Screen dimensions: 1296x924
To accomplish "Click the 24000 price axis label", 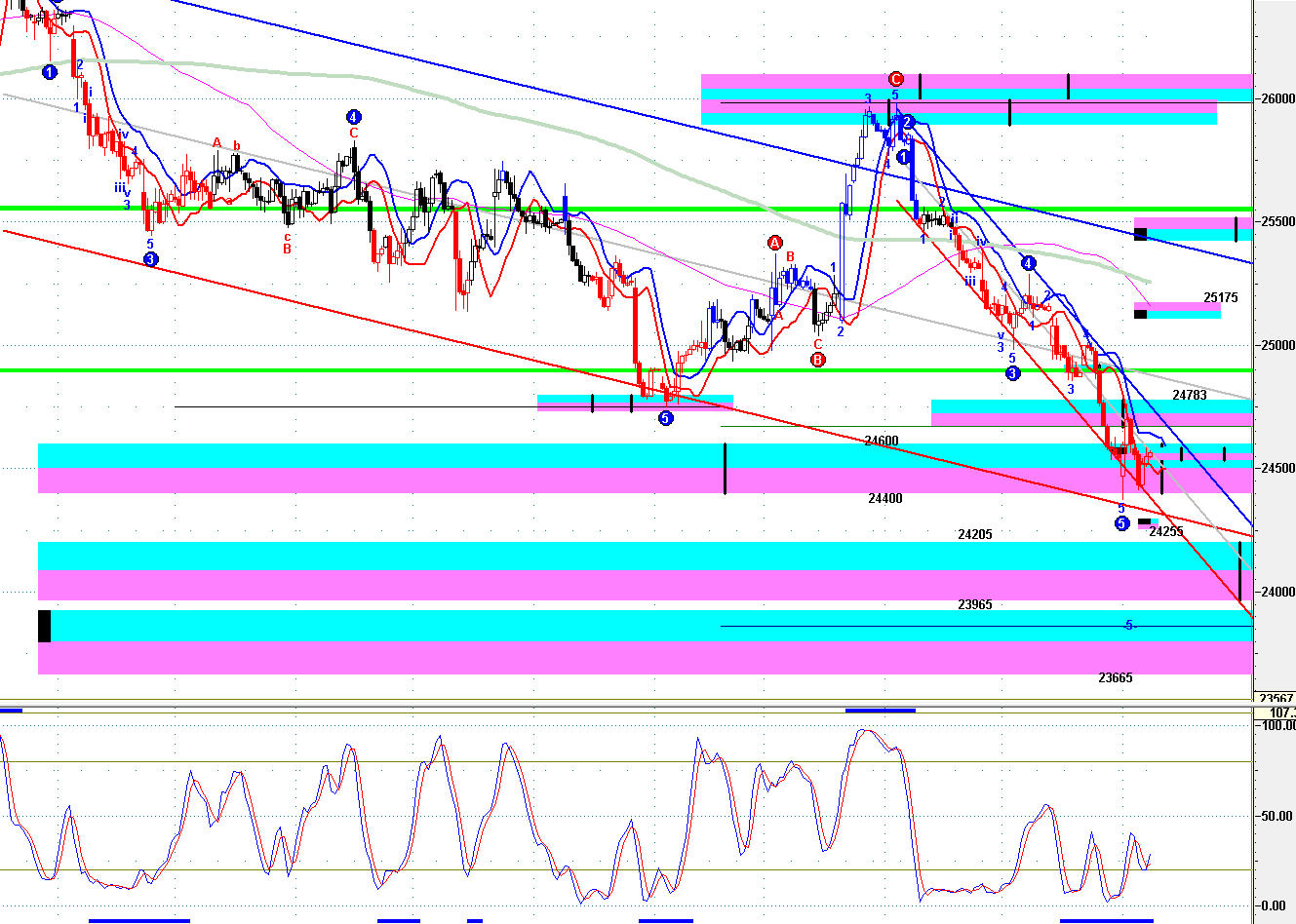I will (x=1278, y=592).
